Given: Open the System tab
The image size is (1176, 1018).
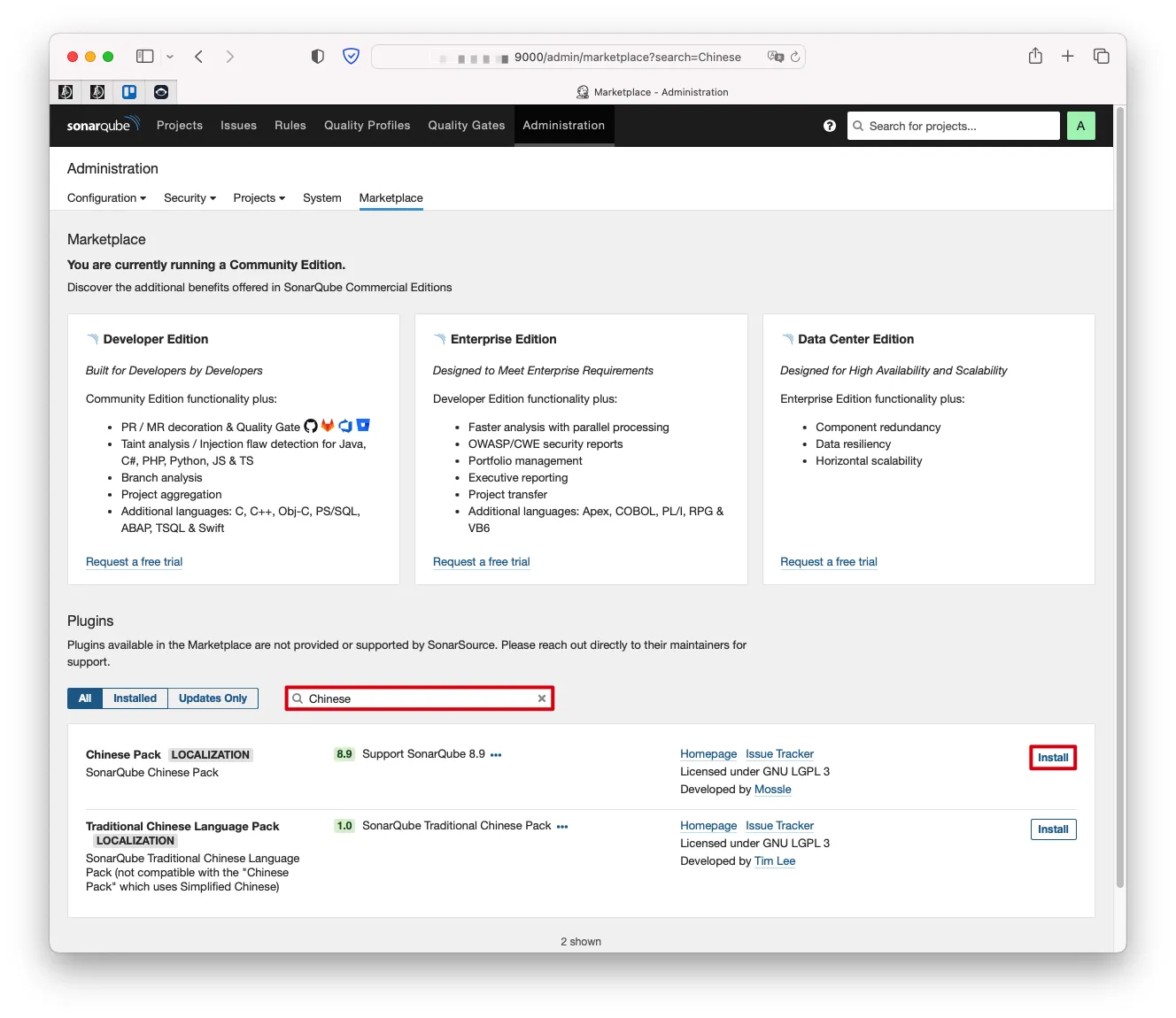Looking at the screenshot, I should point(322,198).
